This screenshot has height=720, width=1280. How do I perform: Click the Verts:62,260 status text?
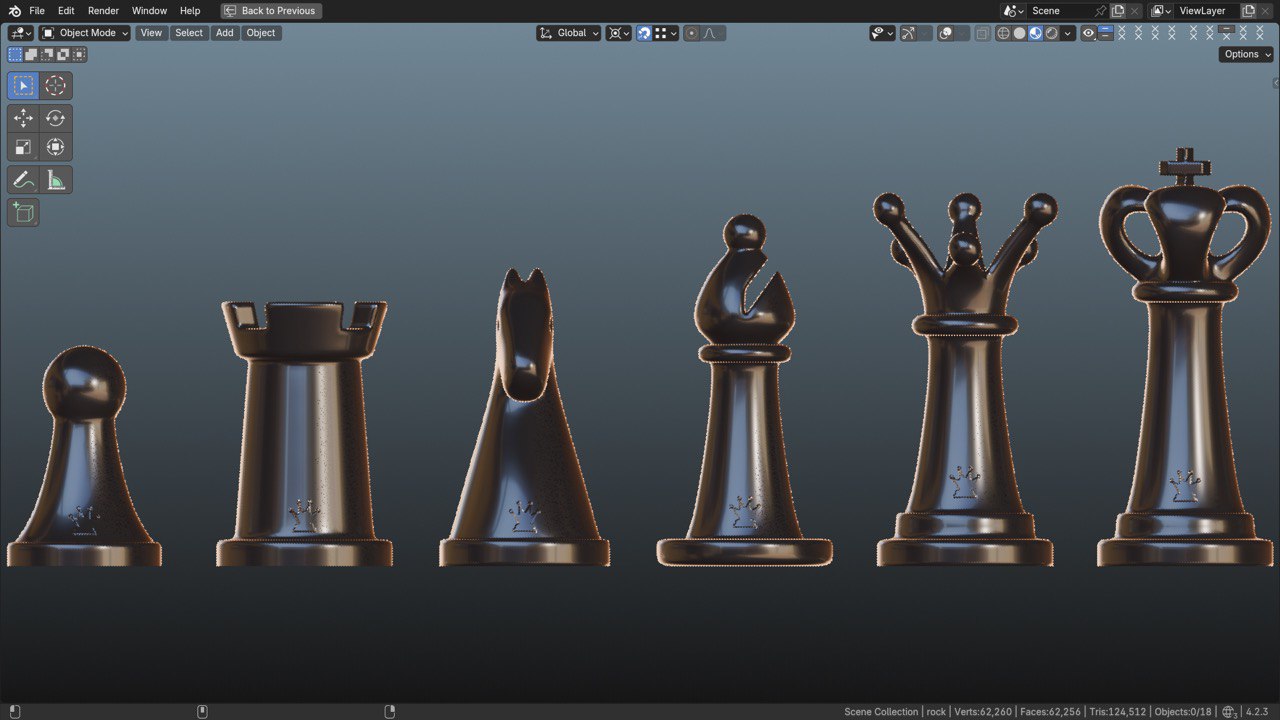983,712
